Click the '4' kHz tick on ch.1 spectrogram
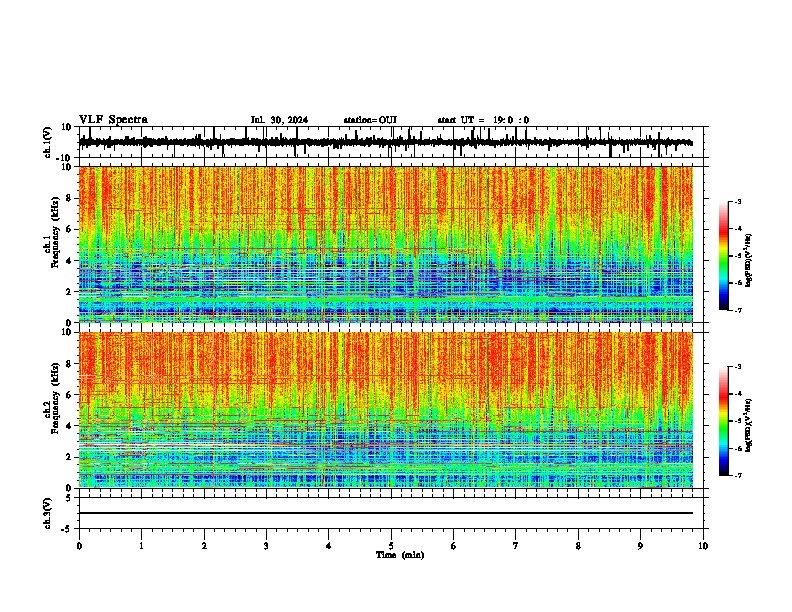 pos(69,261)
